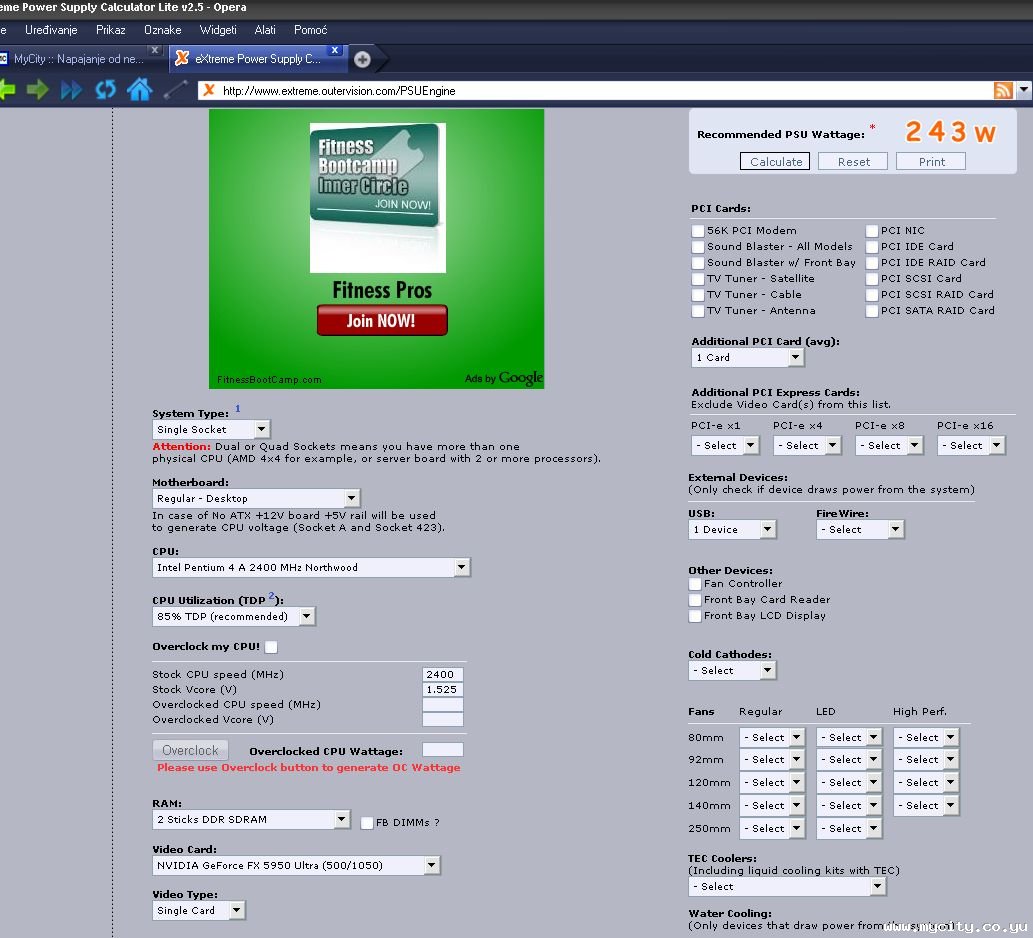Close the eXtreme Power Supply tab
The width and height of the screenshot is (1033, 938).
(x=335, y=50)
